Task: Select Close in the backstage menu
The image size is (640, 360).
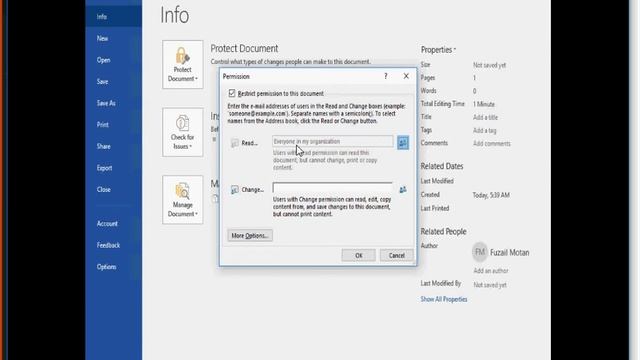Action: [114, 190]
